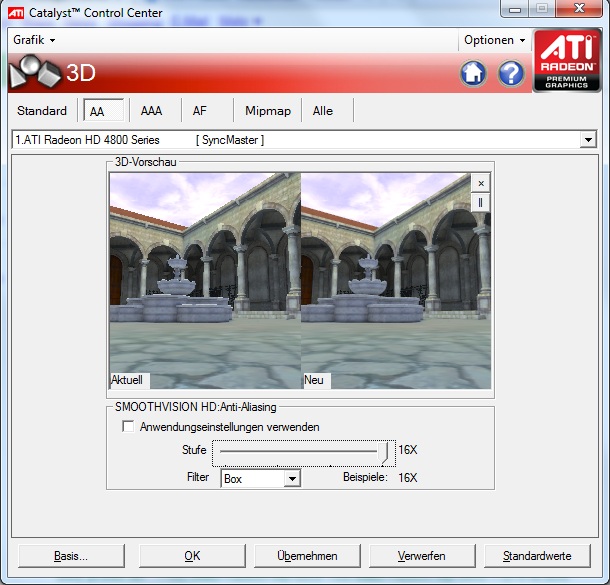Expand the Filter Box dropdown
Screen dimensions: 610x585
pyautogui.click(x=292, y=479)
